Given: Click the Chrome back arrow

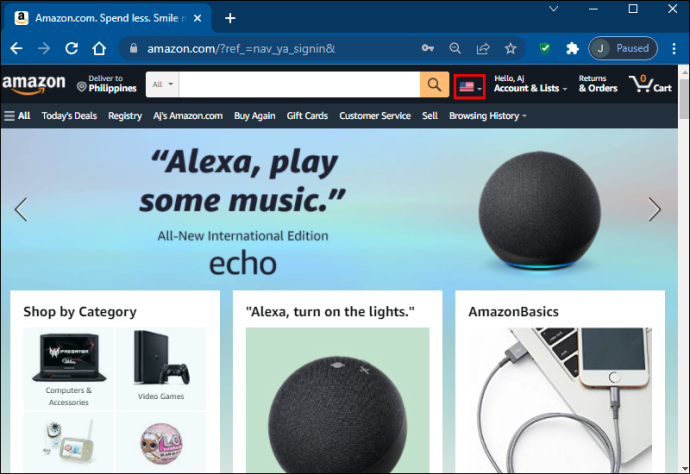Looking at the screenshot, I should [16, 48].
